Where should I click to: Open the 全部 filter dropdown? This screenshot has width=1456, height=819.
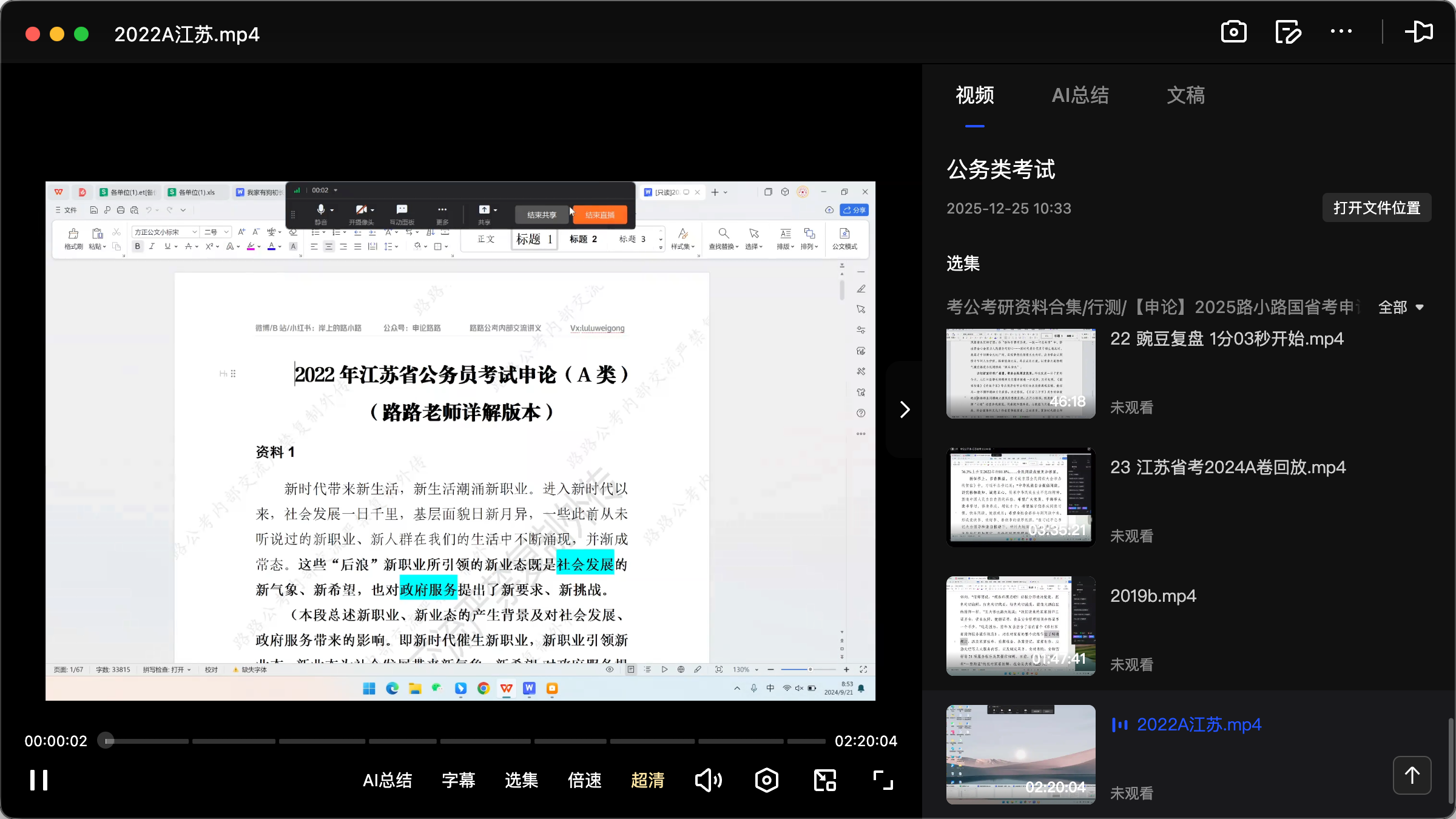[x=1401, y=307]
